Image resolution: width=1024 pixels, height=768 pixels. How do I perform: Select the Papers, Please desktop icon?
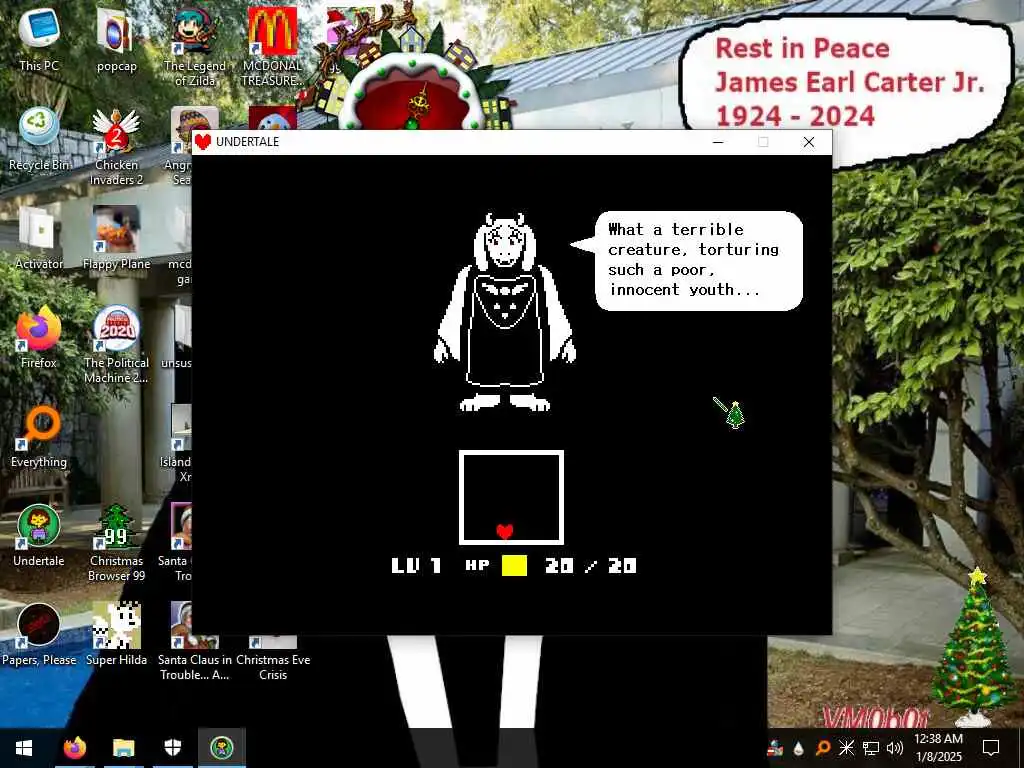(39, 634)
